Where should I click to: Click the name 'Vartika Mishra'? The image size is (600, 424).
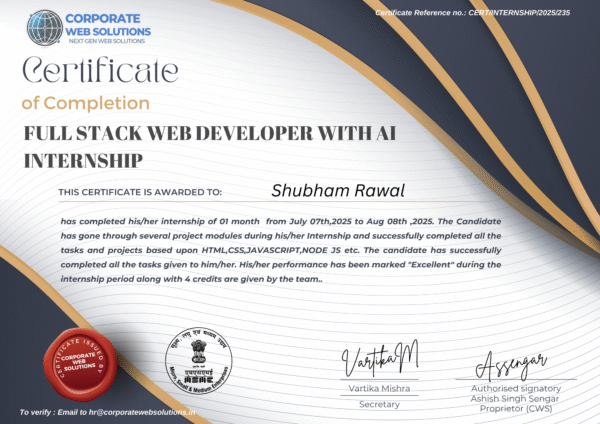pyautogui.click(x=379, y=388)
